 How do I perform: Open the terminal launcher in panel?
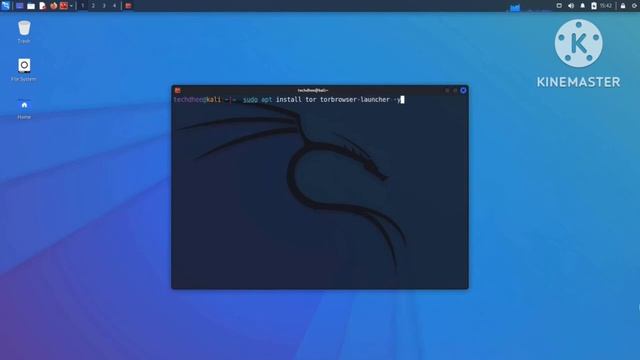[64, 6]
